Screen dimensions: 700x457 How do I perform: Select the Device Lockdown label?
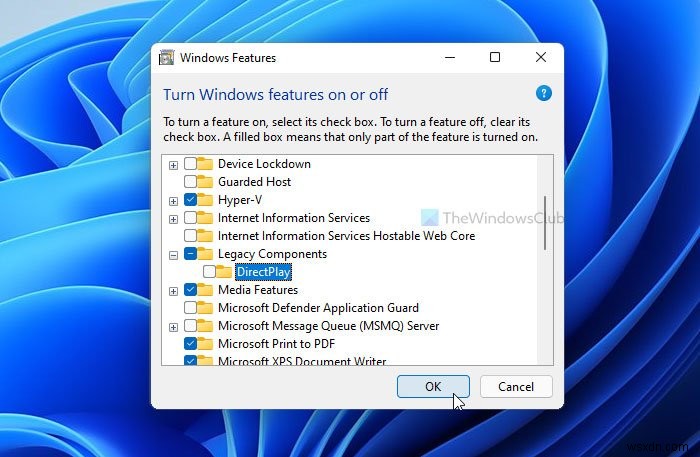click(x=264, y=164)
